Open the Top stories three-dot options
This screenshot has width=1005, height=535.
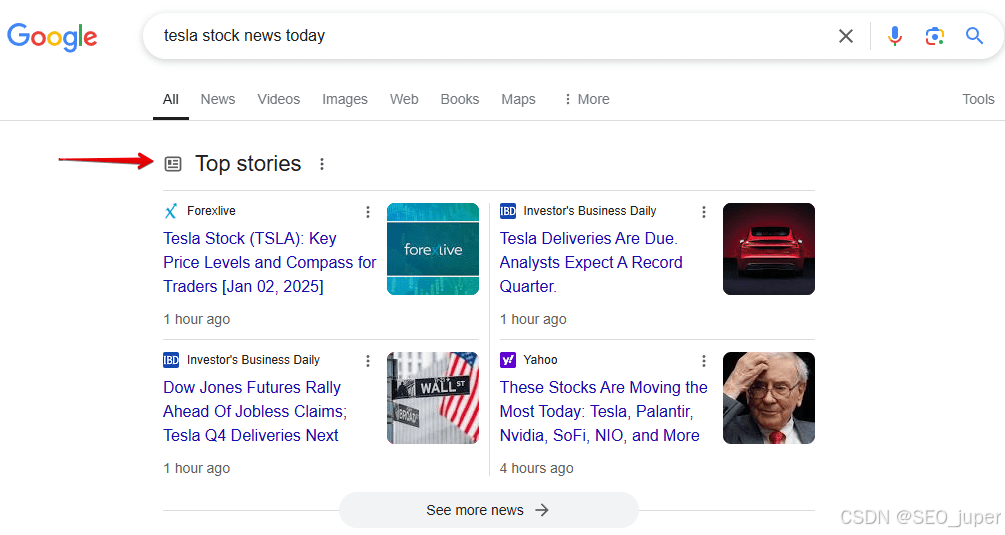pos(322,164)
